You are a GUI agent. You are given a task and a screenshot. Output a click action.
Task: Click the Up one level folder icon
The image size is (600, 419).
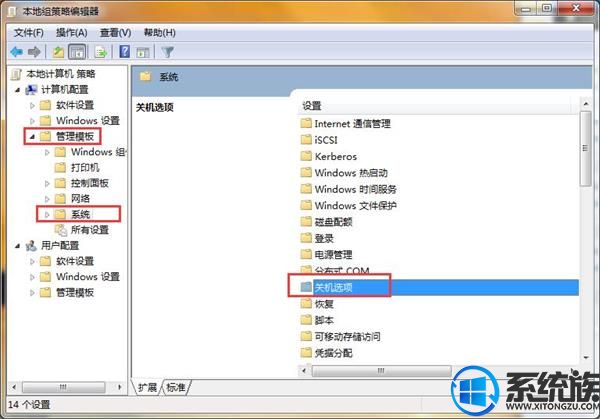point(58,52)
